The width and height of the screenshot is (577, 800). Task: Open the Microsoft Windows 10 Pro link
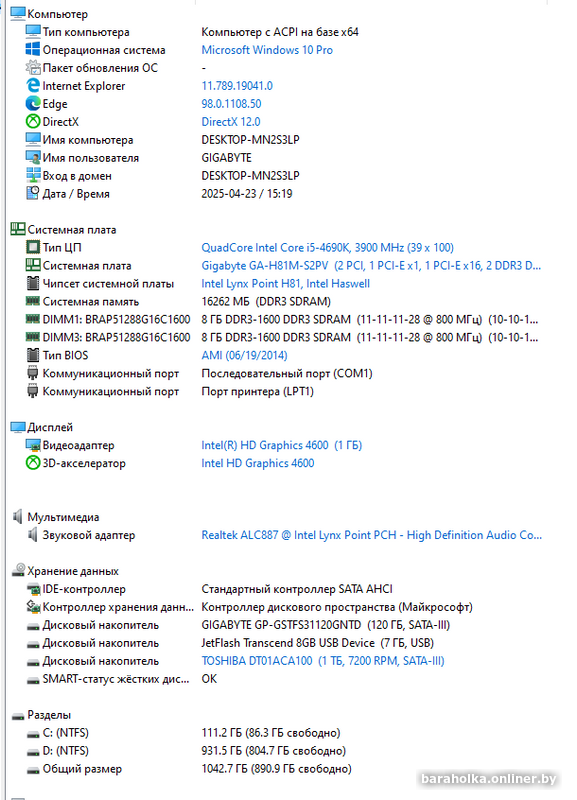coord(267,50)
